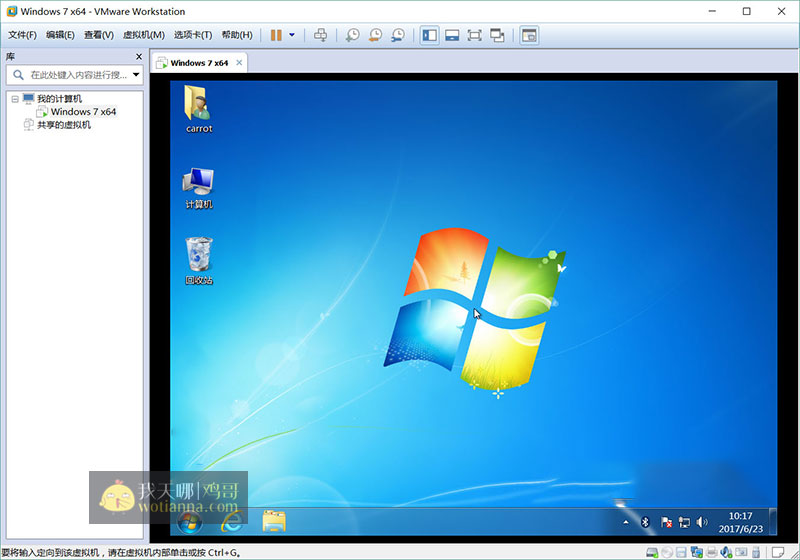Select 共享的虚拟机 in library tree

(x=64, y=125)
